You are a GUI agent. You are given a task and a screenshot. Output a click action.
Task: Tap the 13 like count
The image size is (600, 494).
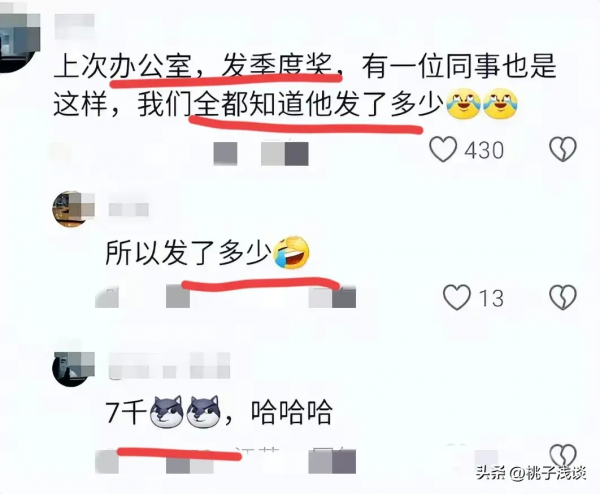[x=491, y=298]
